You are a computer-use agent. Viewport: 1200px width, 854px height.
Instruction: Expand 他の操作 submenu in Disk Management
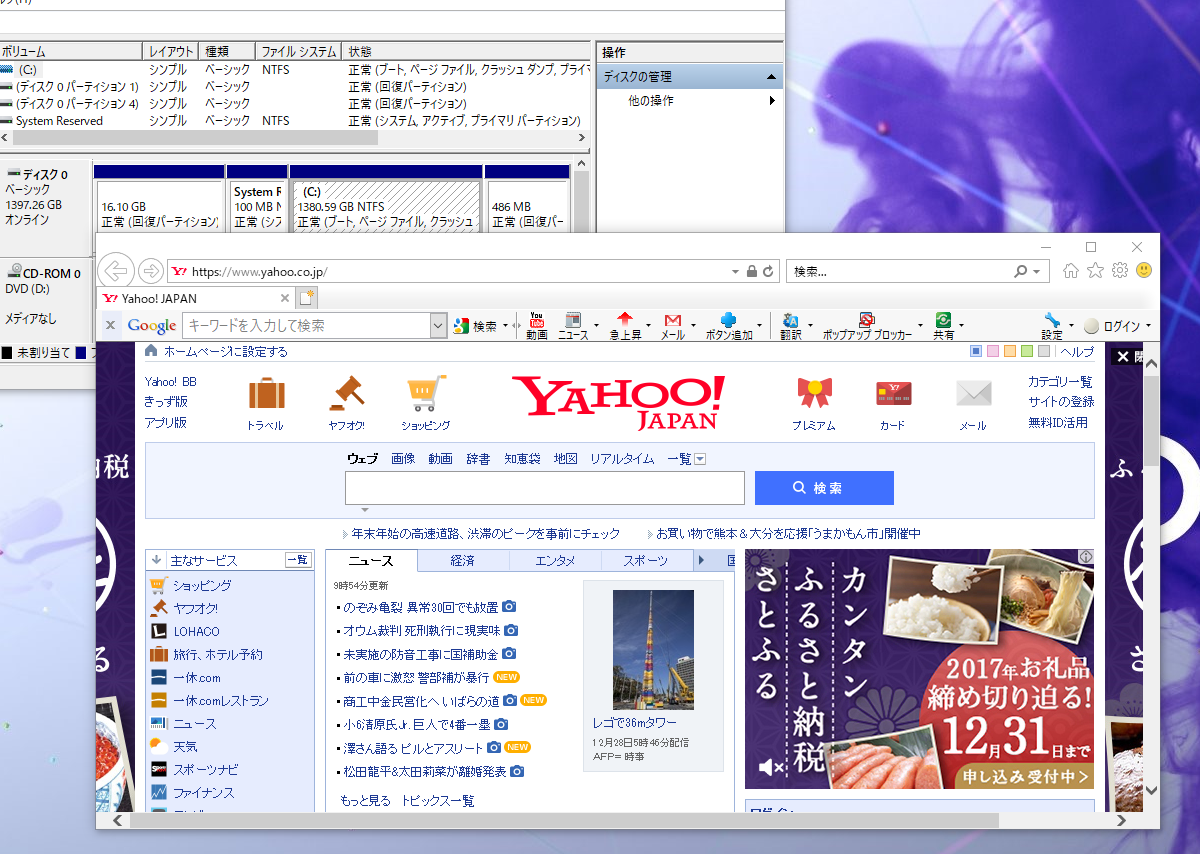(772, 101)
